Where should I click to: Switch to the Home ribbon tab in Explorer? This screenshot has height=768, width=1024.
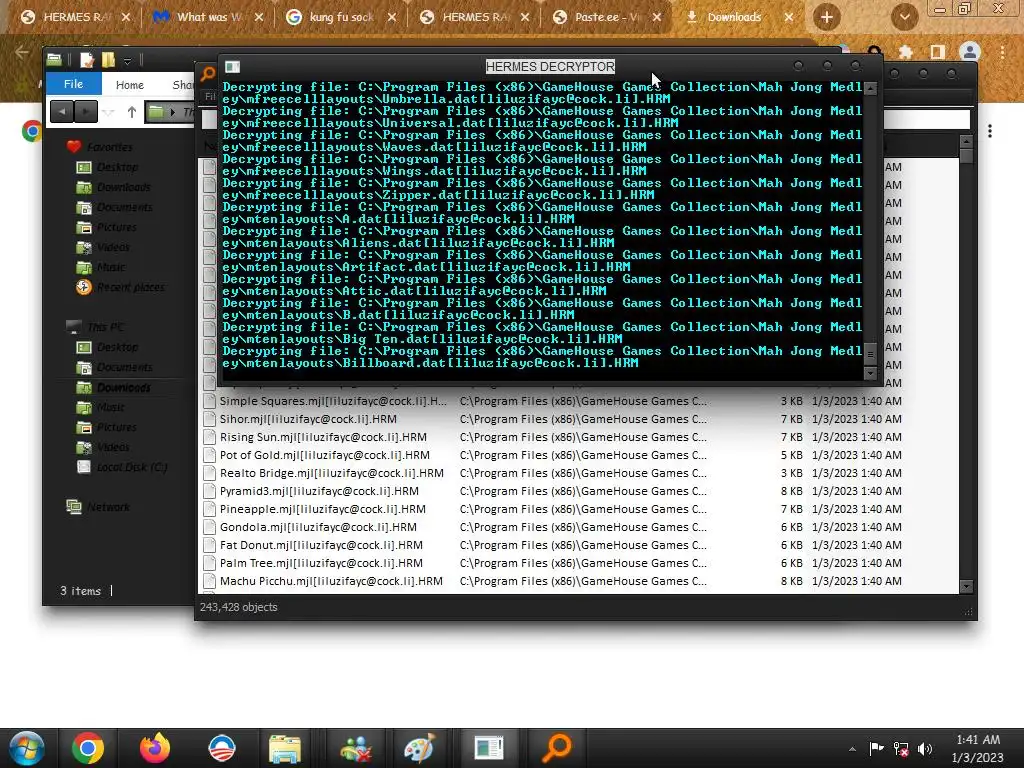(x=129, y=85)
